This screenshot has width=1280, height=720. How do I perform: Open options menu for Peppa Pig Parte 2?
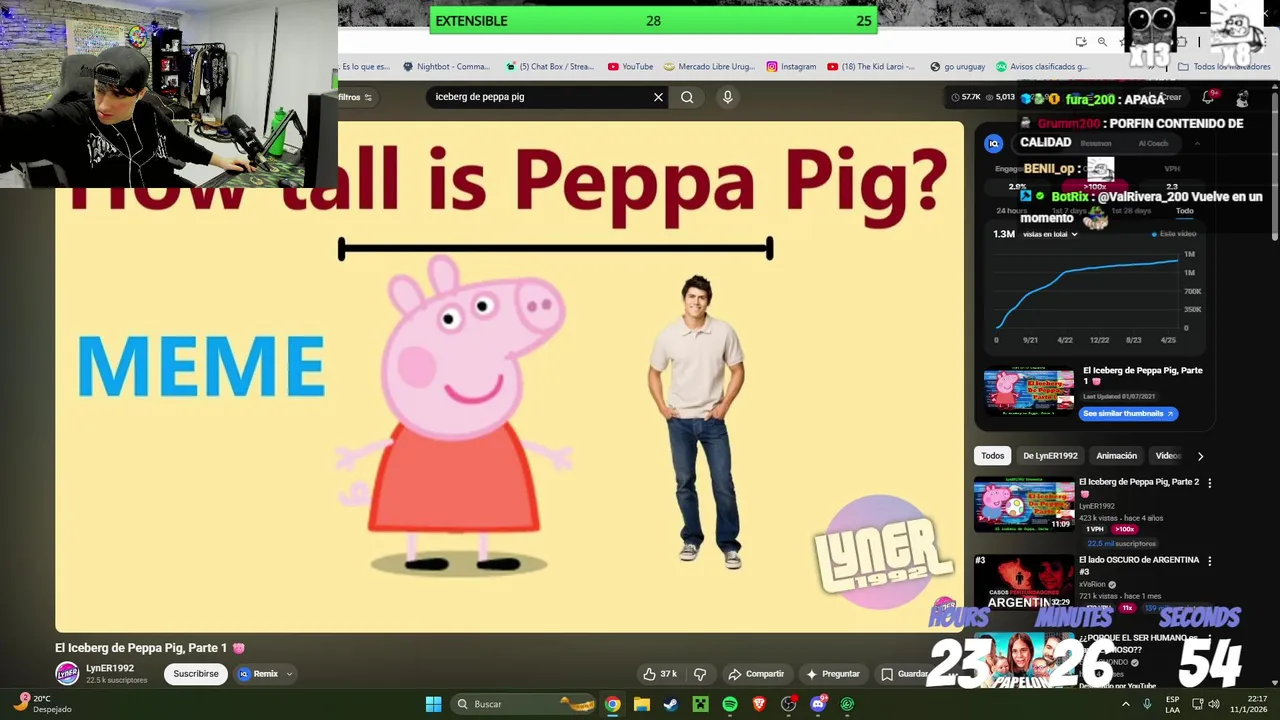[x=1209, y=483]
